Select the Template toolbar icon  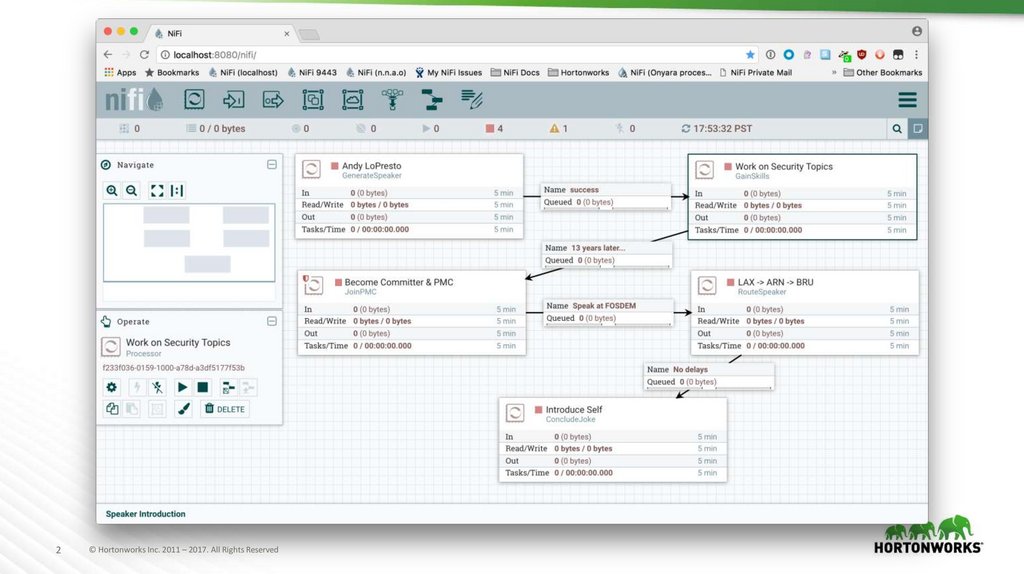431,100
